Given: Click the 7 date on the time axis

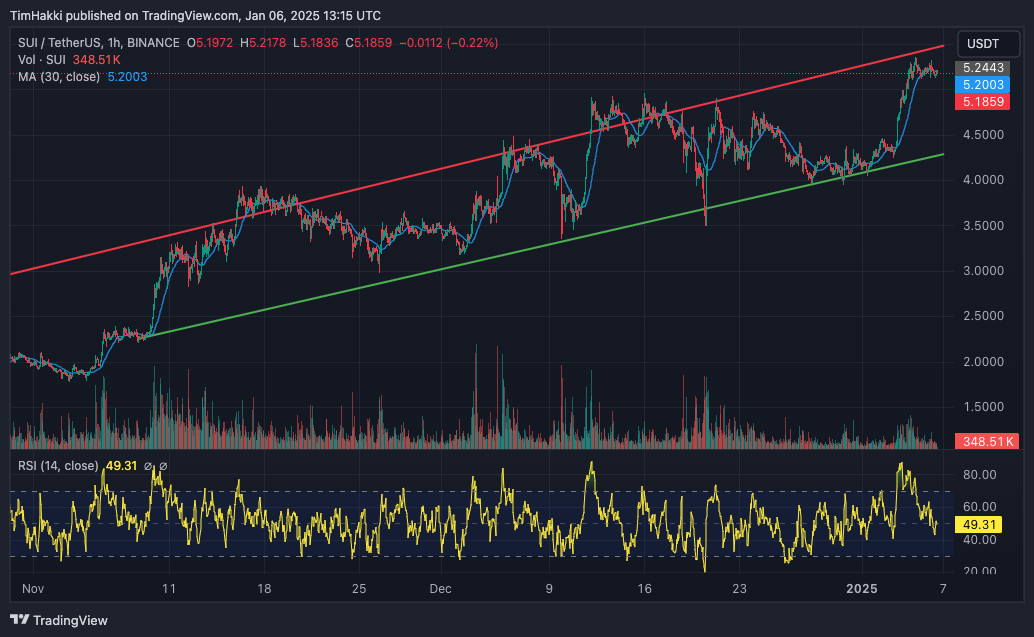Looking at the screenshot, I should [943, 588].
